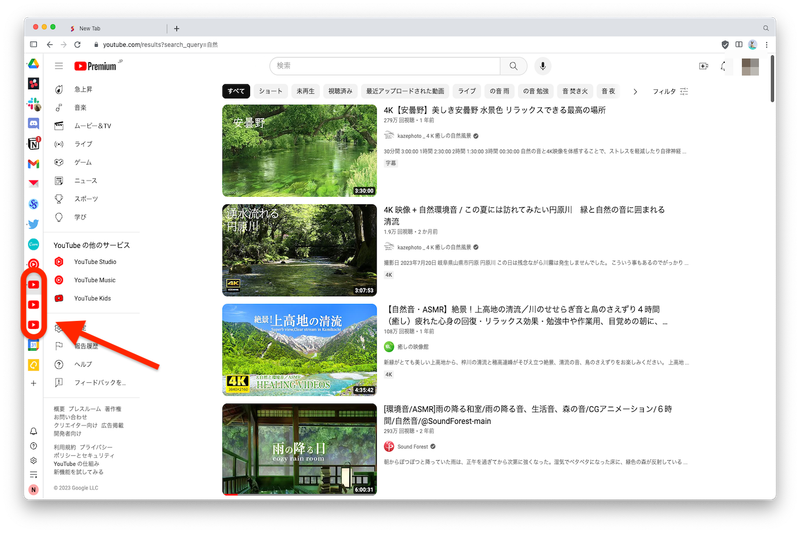
Task: Open Gmail from the app sidebar
Action: point(33,164)
